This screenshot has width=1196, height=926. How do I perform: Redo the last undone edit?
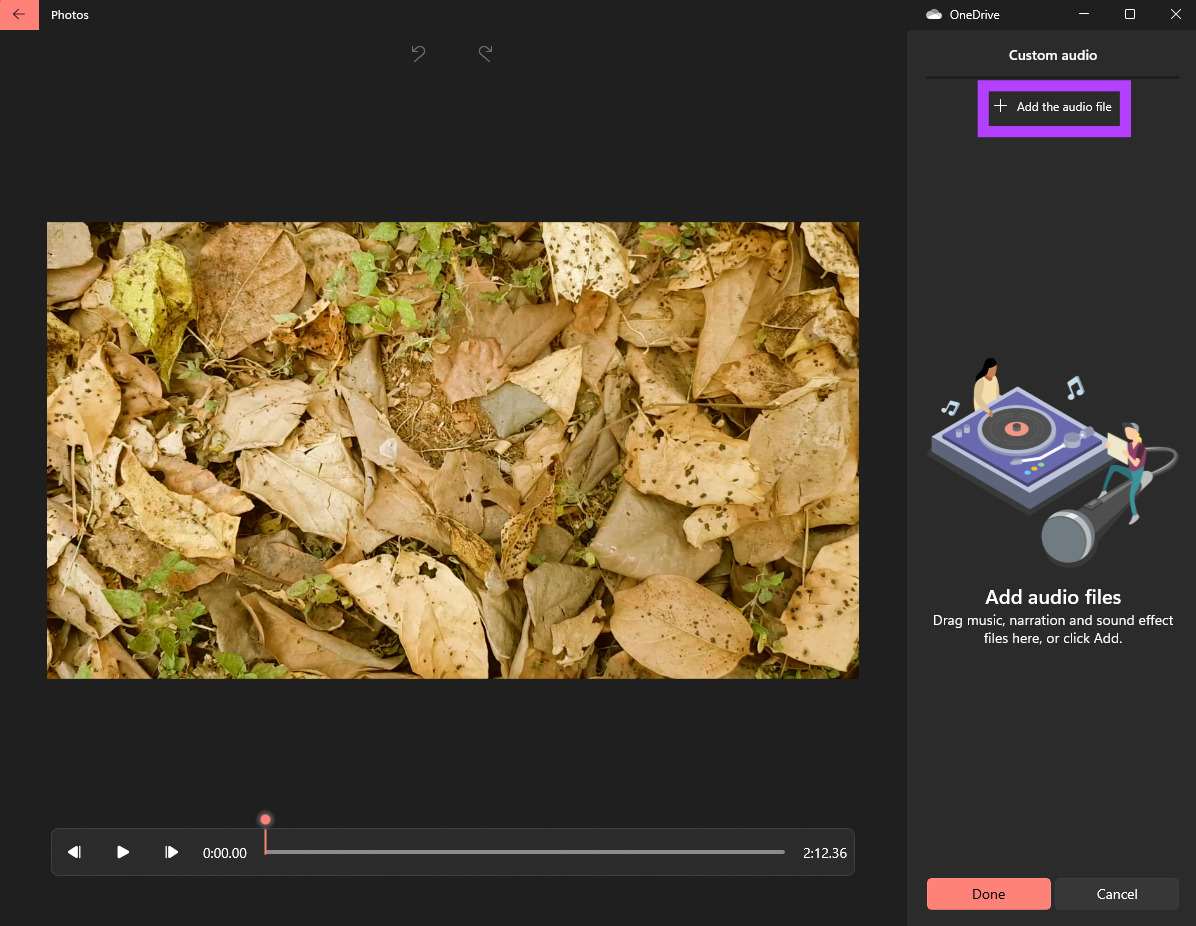(x=485, y=54)
